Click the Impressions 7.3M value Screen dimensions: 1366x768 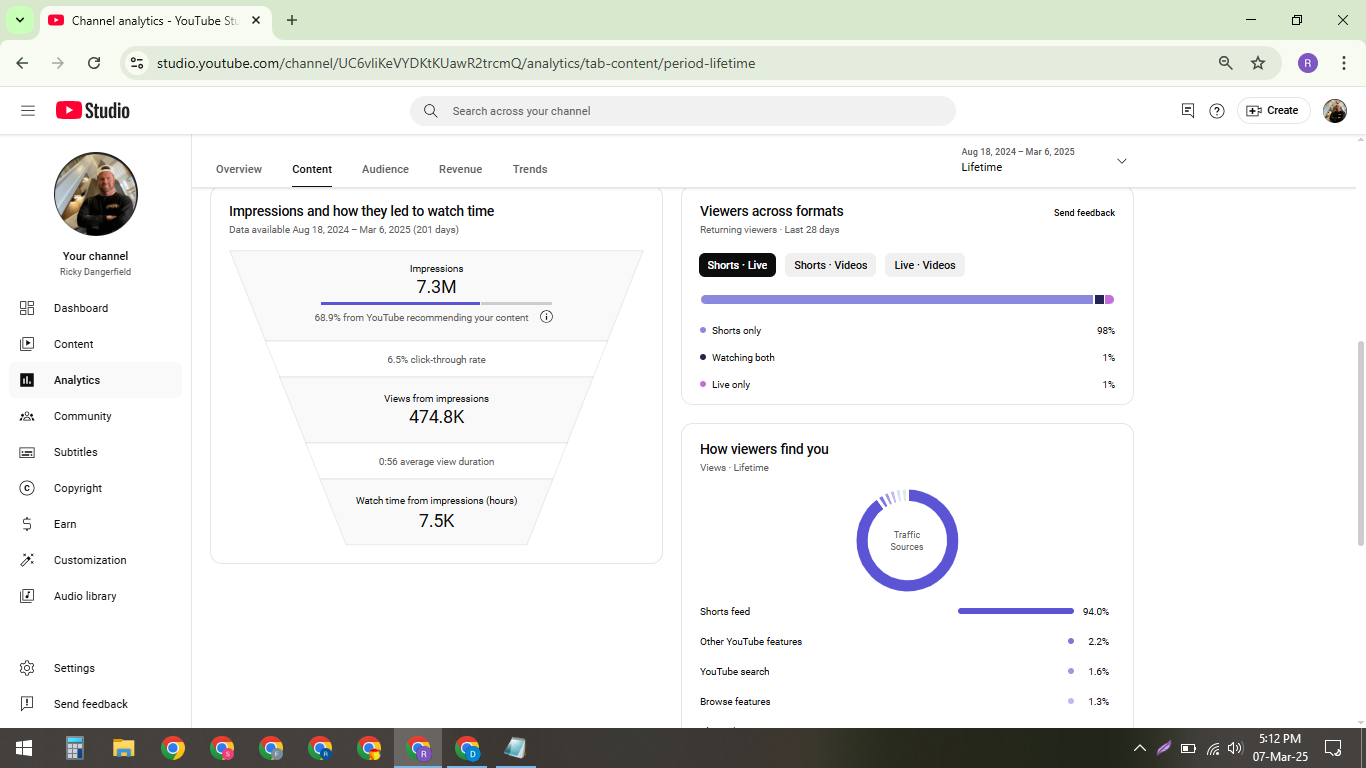click(436, 287)
